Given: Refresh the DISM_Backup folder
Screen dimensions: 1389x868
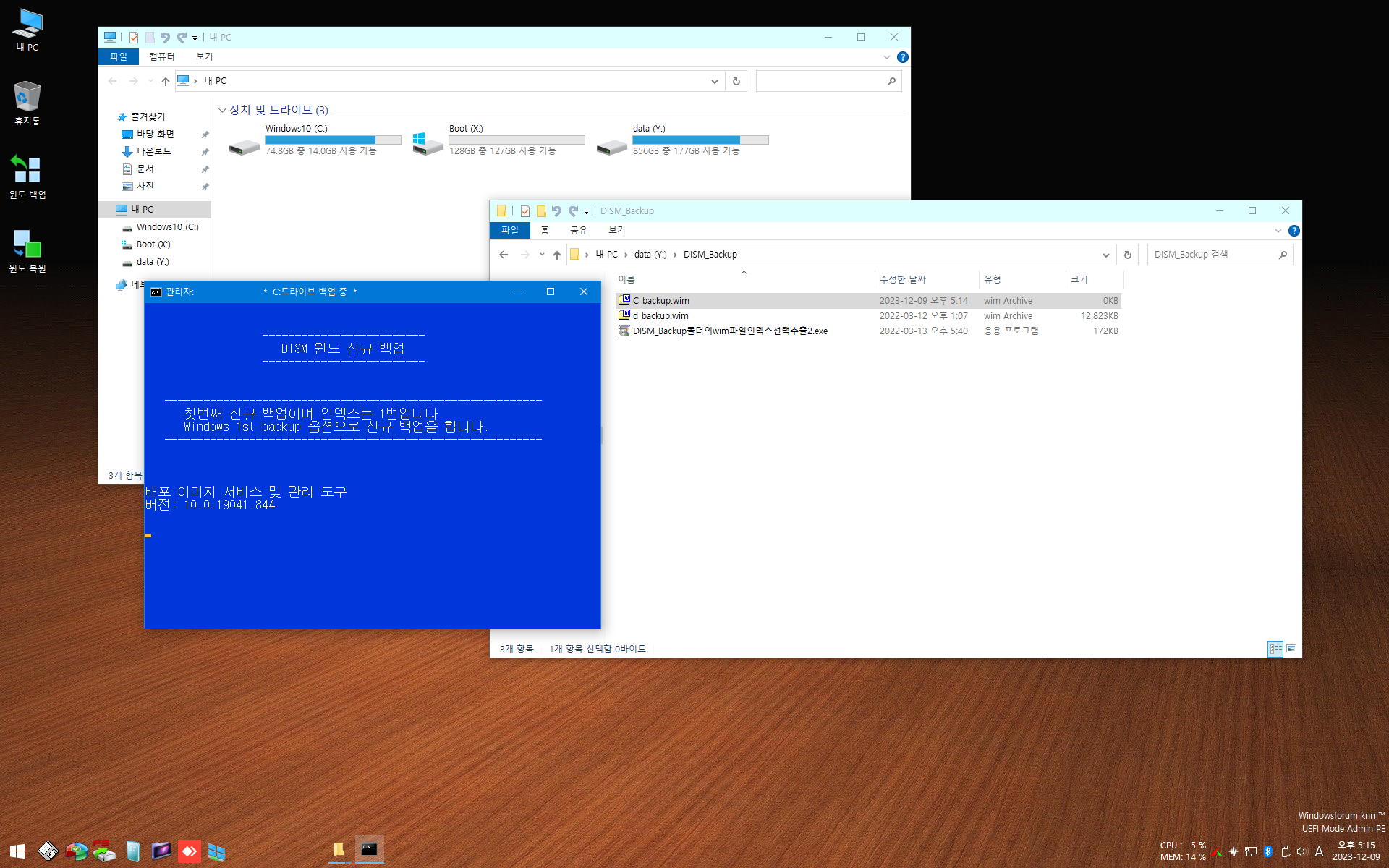Looking at the screenshot, I should 1127,255.
